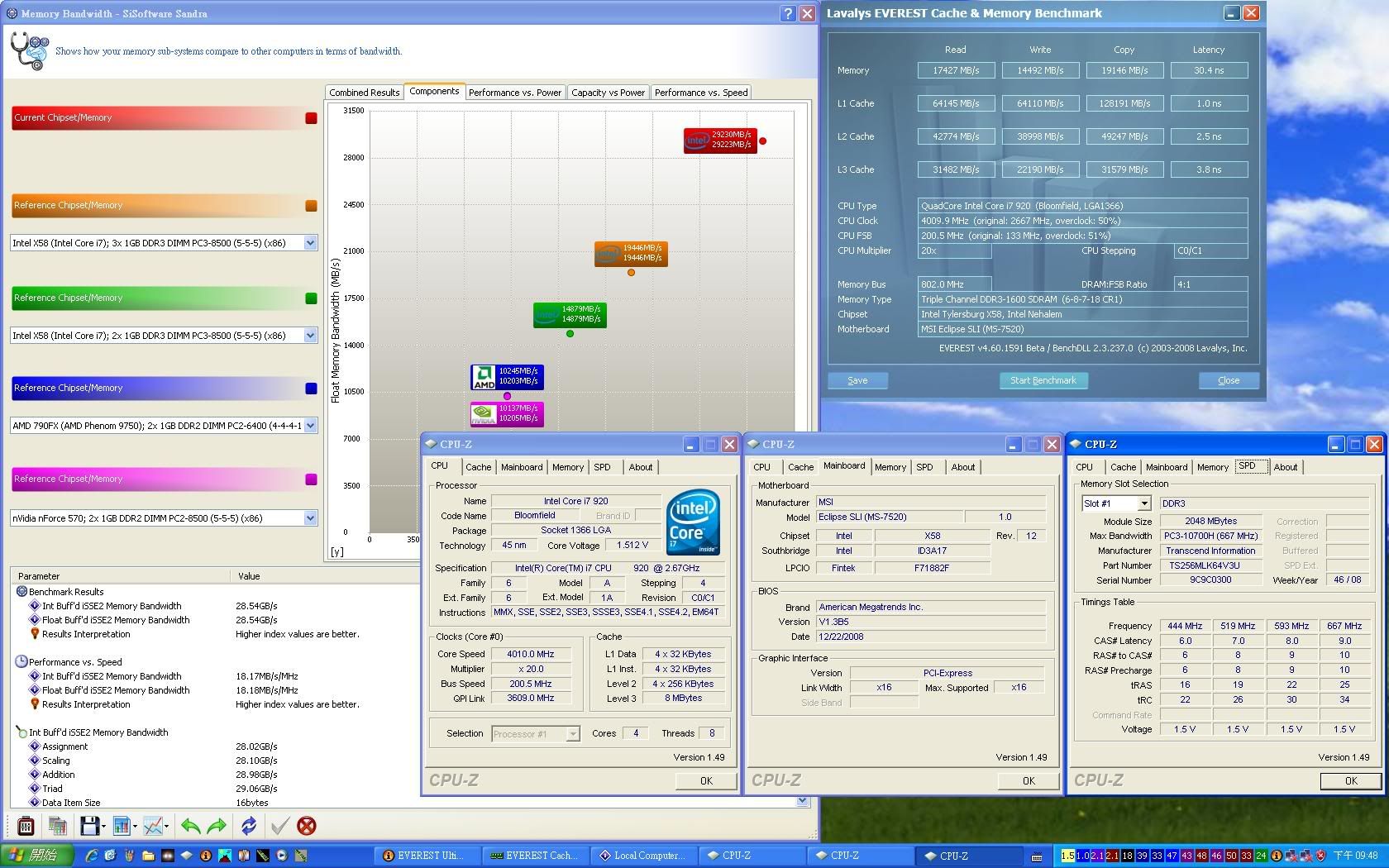This screenshot has width=1389, height=868.
Task: Open the line graph icon's dropdown arrow
Action: pos(167,825)
